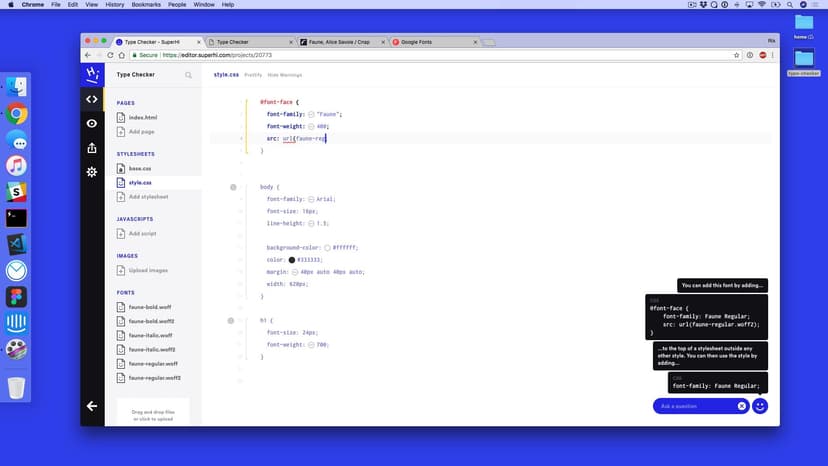Click the Prettify button
828x466 pixels.
pos(253,75)
